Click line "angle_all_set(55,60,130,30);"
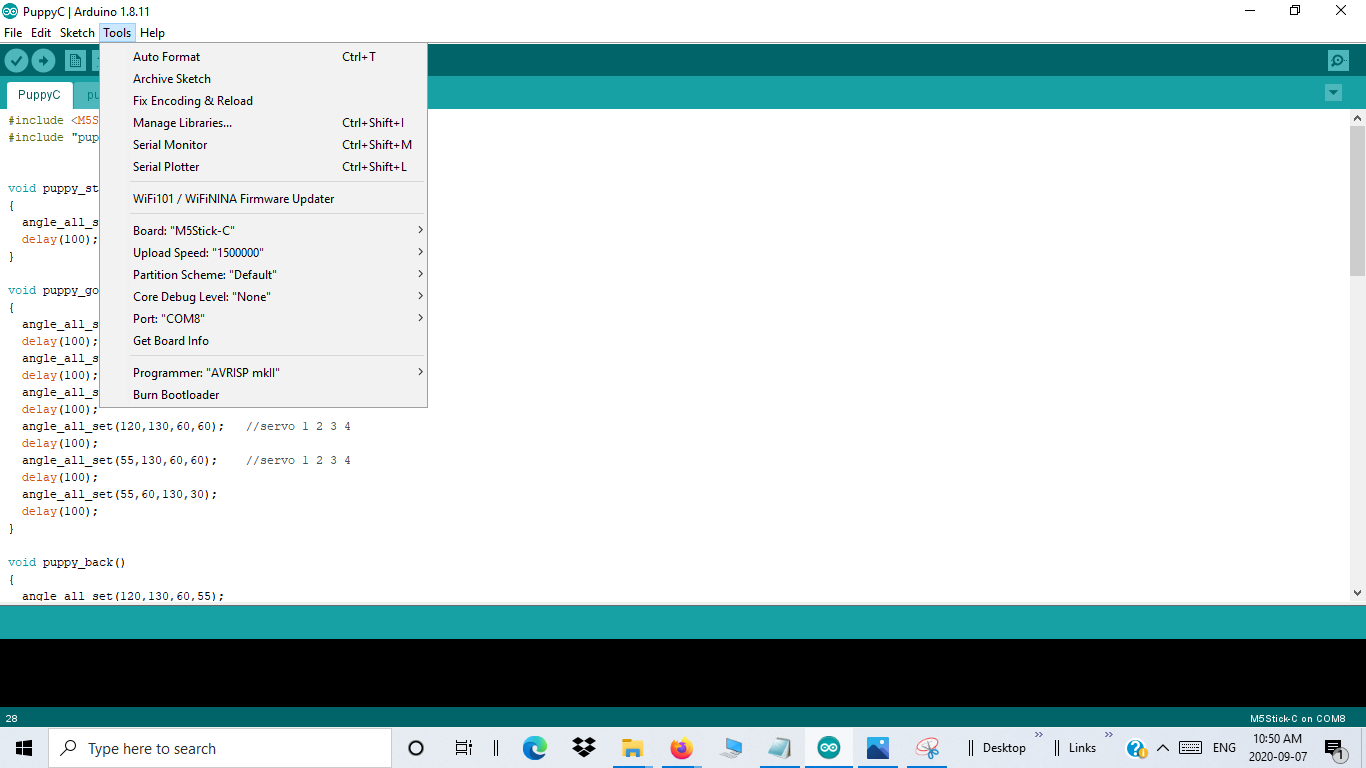This screenshot has height=768, width=1366. (x=119, y=494)
